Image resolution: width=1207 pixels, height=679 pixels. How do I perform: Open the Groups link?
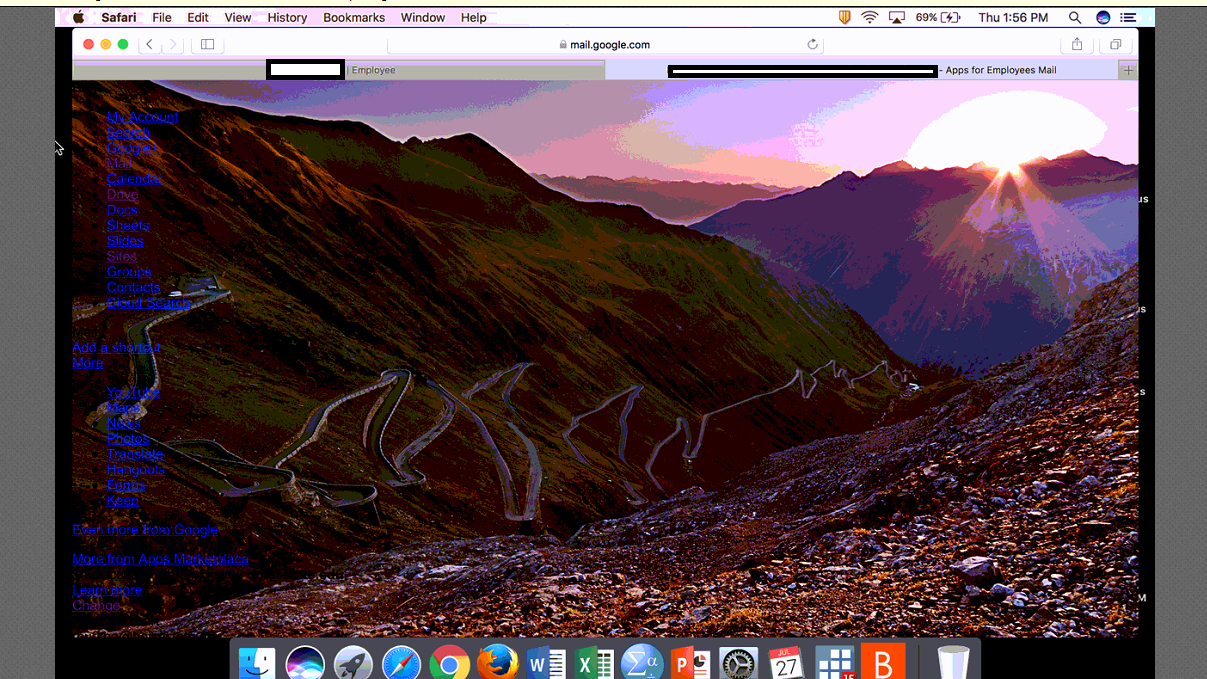pyautogui.click(x=129, y=272)
